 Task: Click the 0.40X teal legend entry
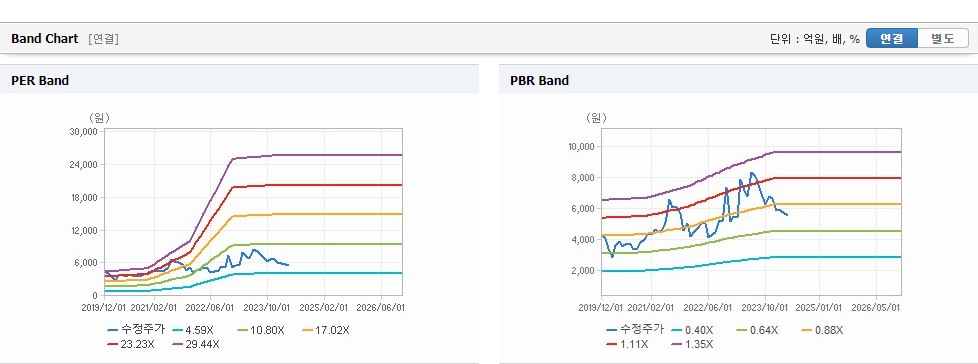pyautogui.click(x=694, y=330)
